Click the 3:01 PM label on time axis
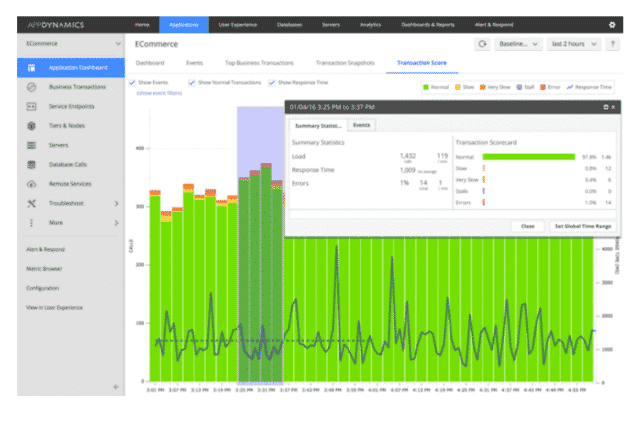The width and height of the screenshot is (638, 422). 155,390
